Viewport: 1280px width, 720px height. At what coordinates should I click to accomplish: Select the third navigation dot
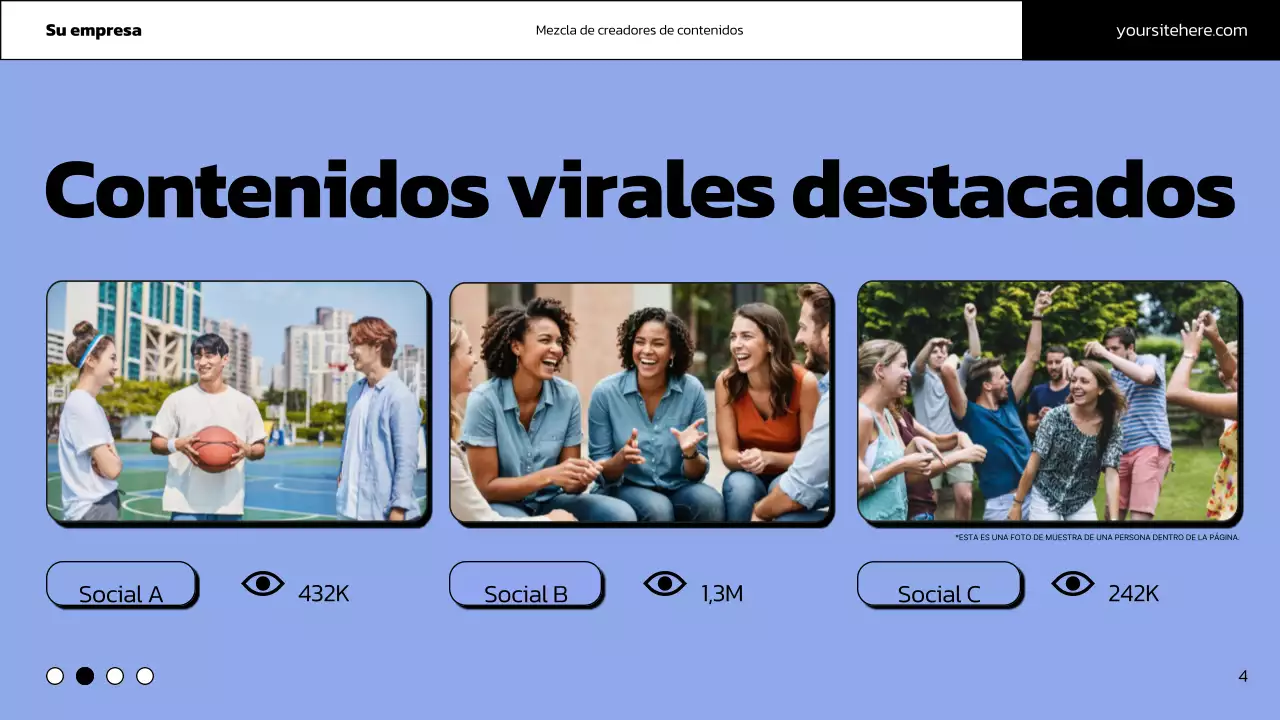click(x=115, y=676)
